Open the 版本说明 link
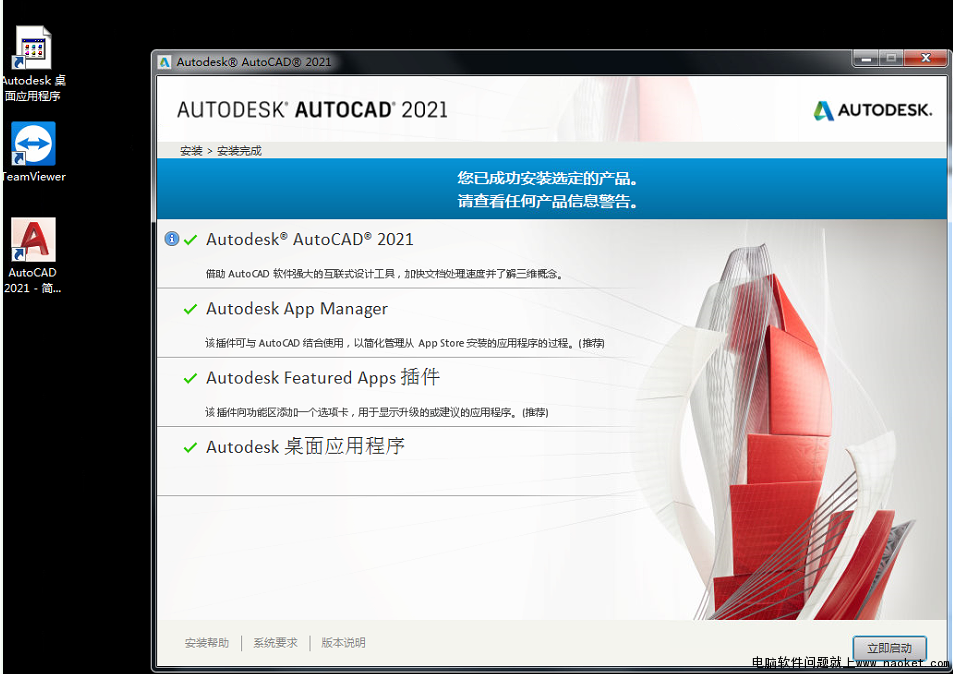This screenshot has height=674, width=953. coord(343,643)
